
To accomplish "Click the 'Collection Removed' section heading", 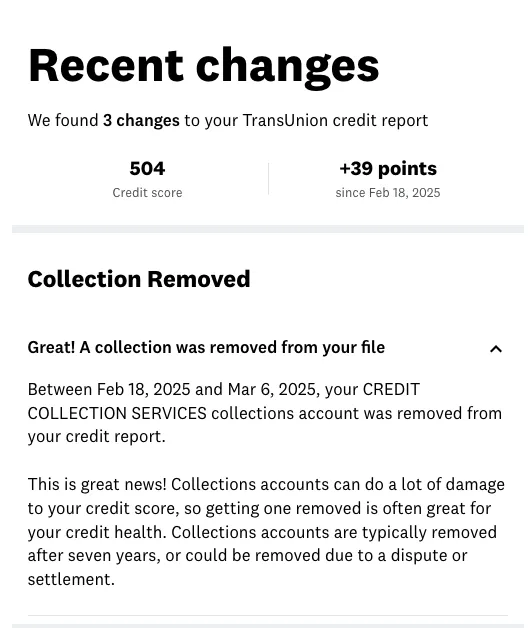I will coord(139,279).
